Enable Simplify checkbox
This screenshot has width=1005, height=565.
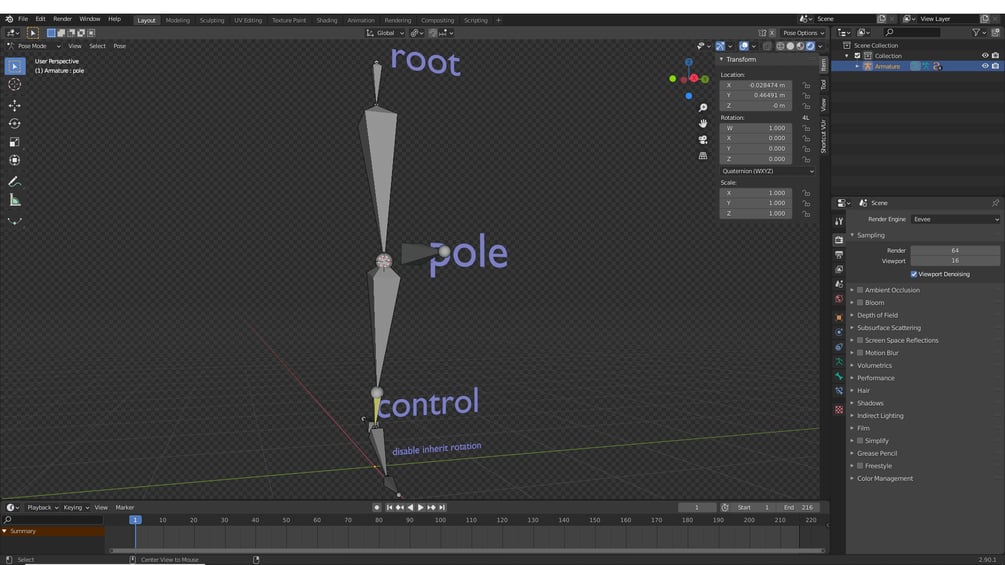860,441
